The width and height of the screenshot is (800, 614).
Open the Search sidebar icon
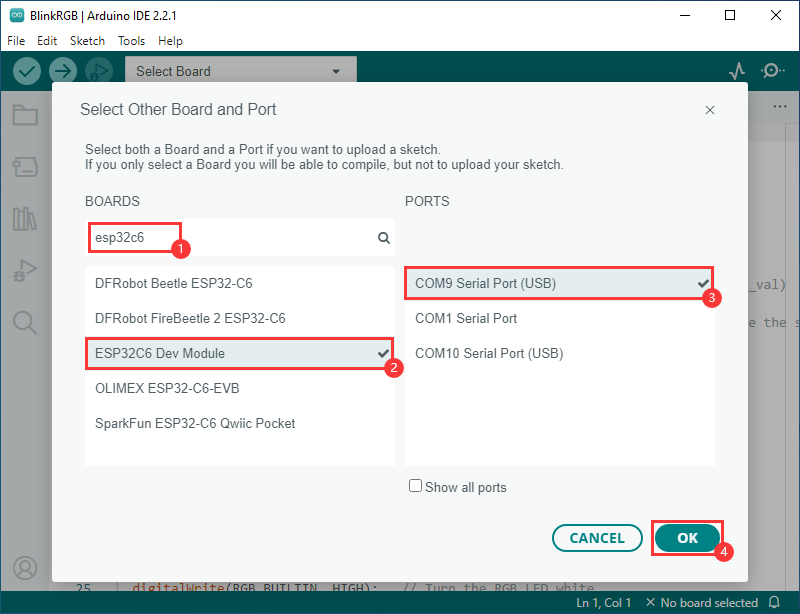click(25, 323)
